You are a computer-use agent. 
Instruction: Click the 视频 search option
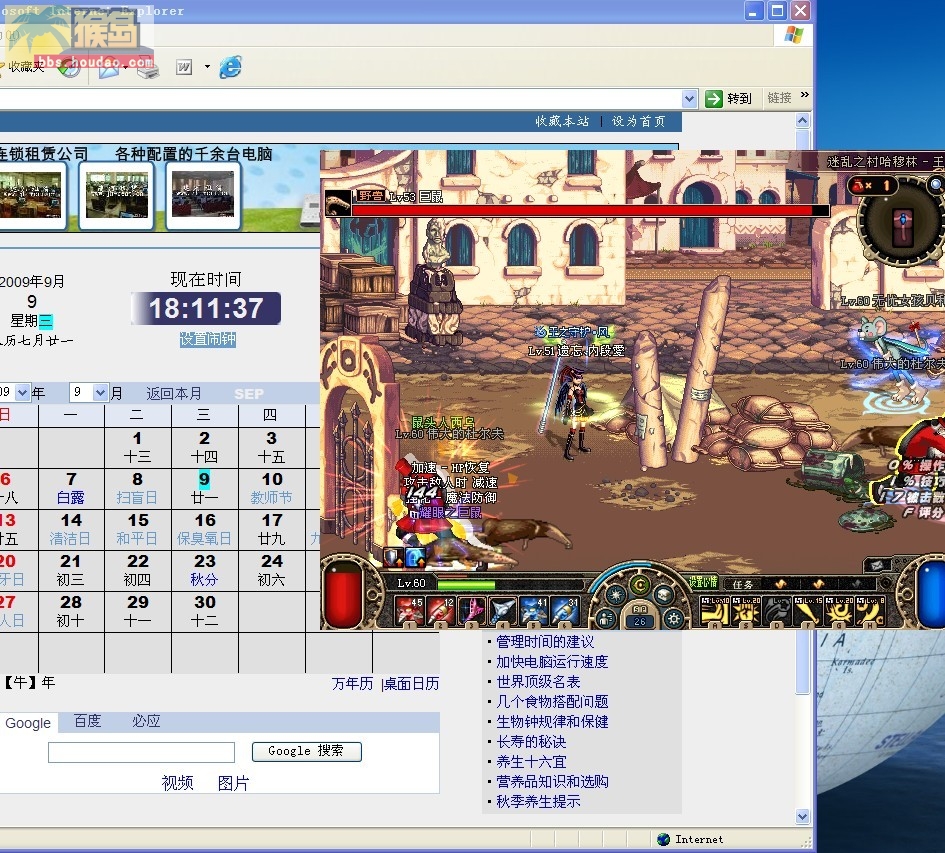(x=177, y=783)
